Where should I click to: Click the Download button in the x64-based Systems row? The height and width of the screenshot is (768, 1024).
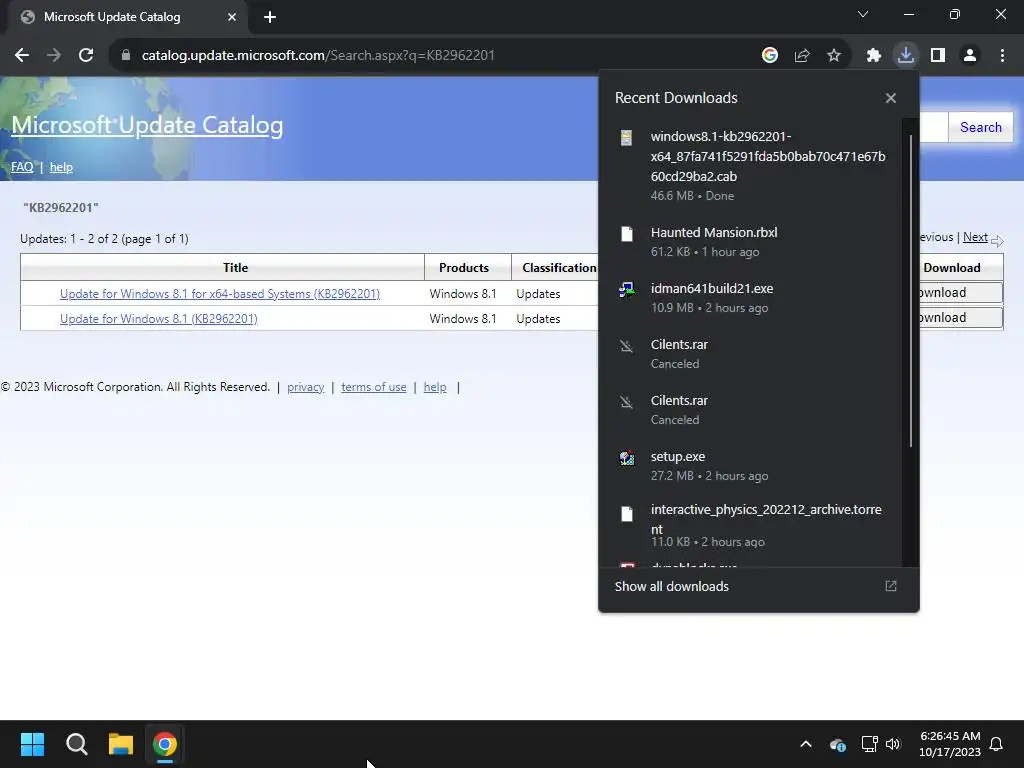961,293
